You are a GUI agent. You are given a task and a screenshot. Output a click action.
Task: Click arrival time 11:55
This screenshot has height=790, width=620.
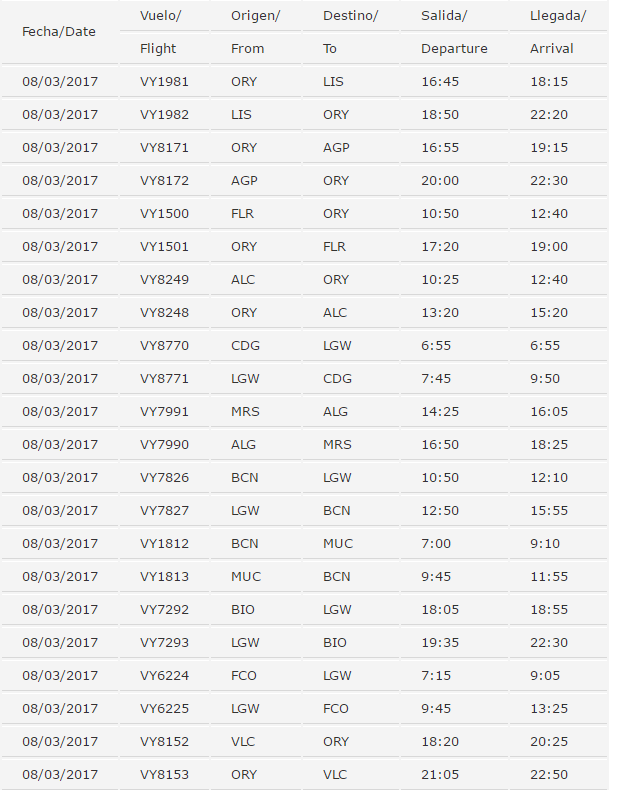coord(548,576)
